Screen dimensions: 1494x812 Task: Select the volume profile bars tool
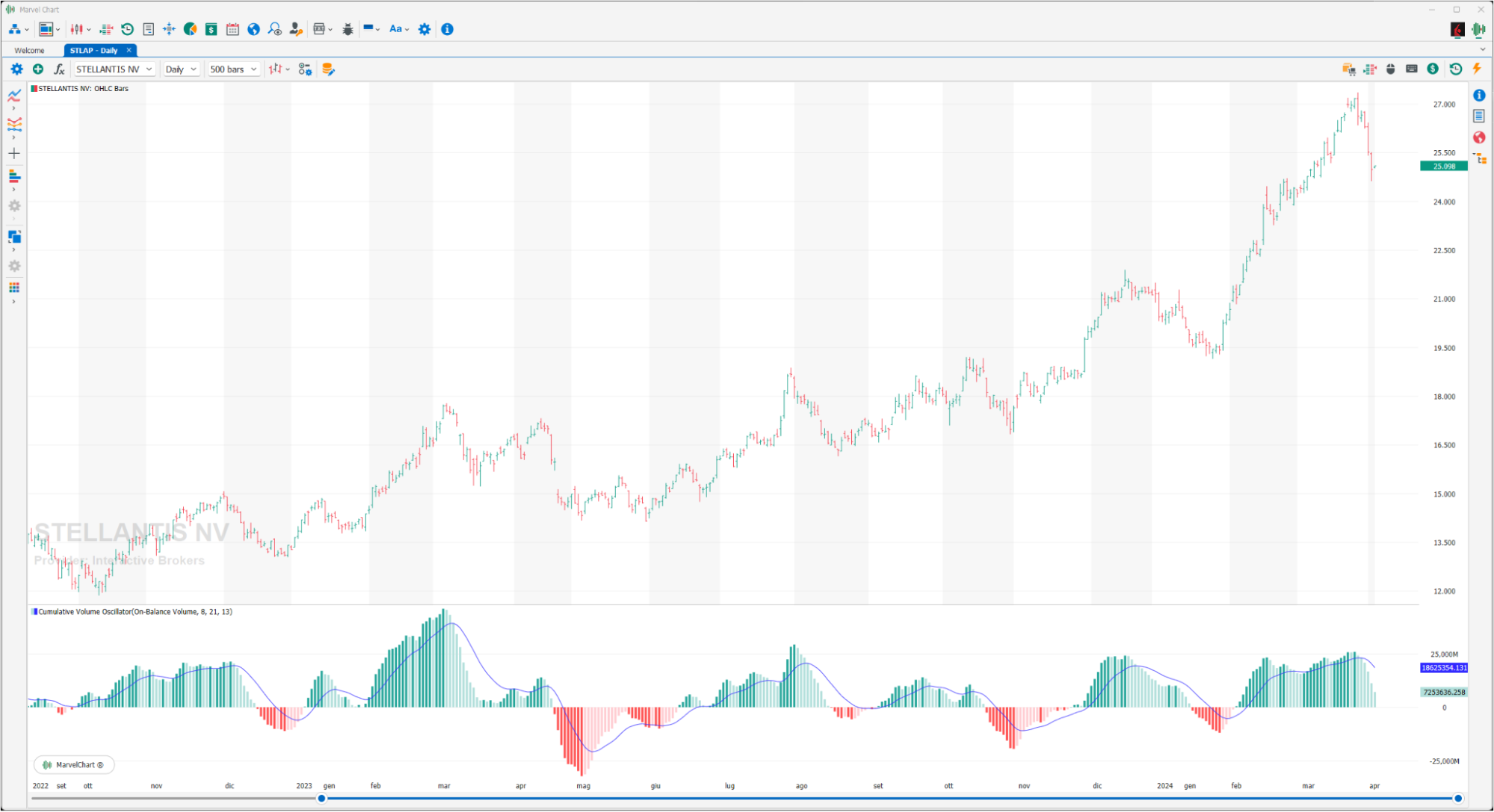pyautogui.click(x=14, y=176)
